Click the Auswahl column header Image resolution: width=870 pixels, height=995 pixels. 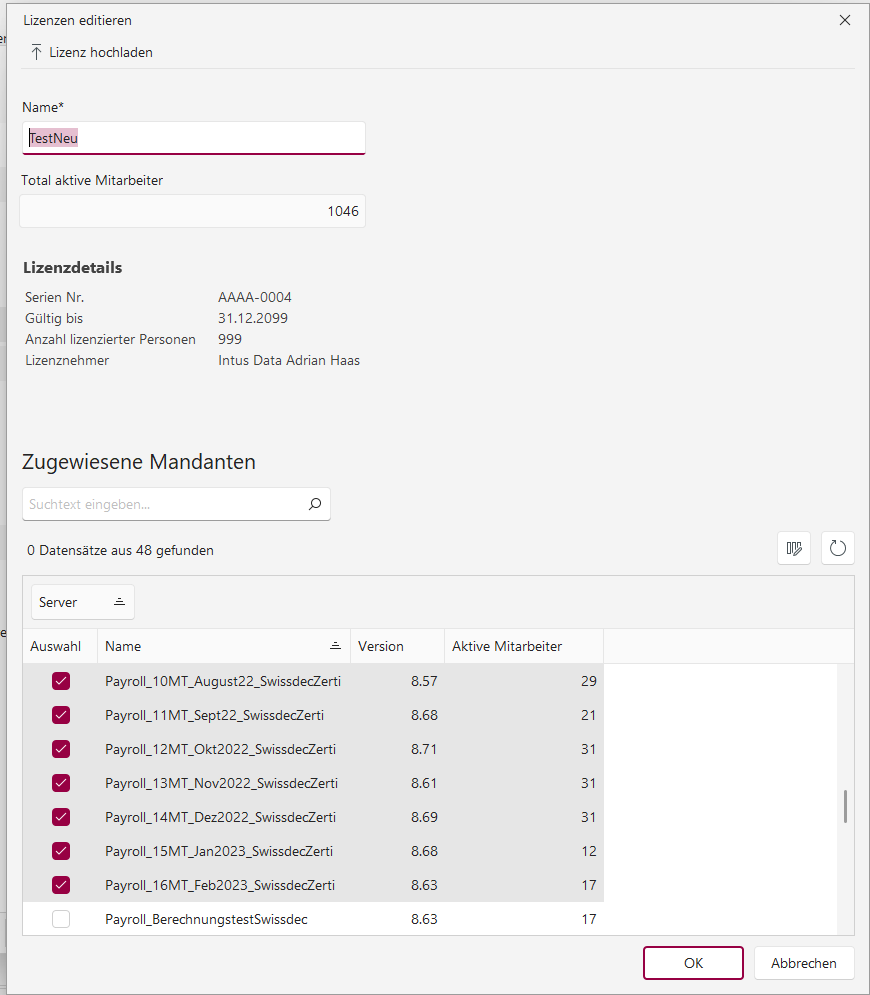tap(59, 646)
